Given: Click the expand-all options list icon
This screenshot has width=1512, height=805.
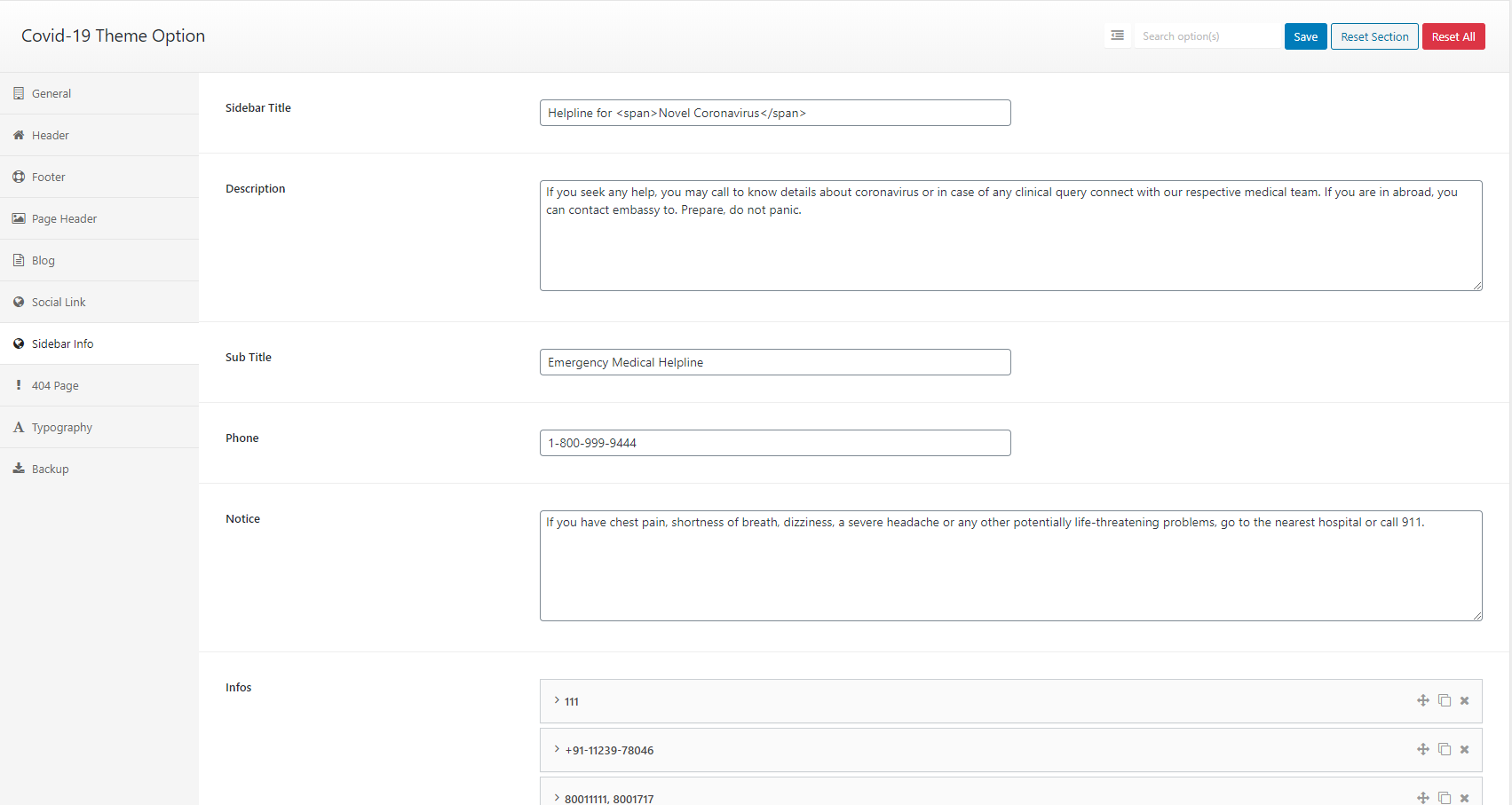Looking at the screenshot, I should click(x=1117, y=36).
